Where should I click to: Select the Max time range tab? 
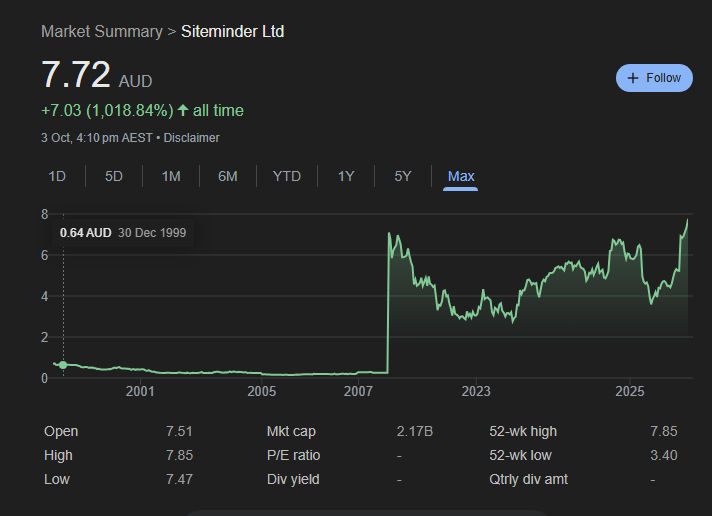point(461,176)
